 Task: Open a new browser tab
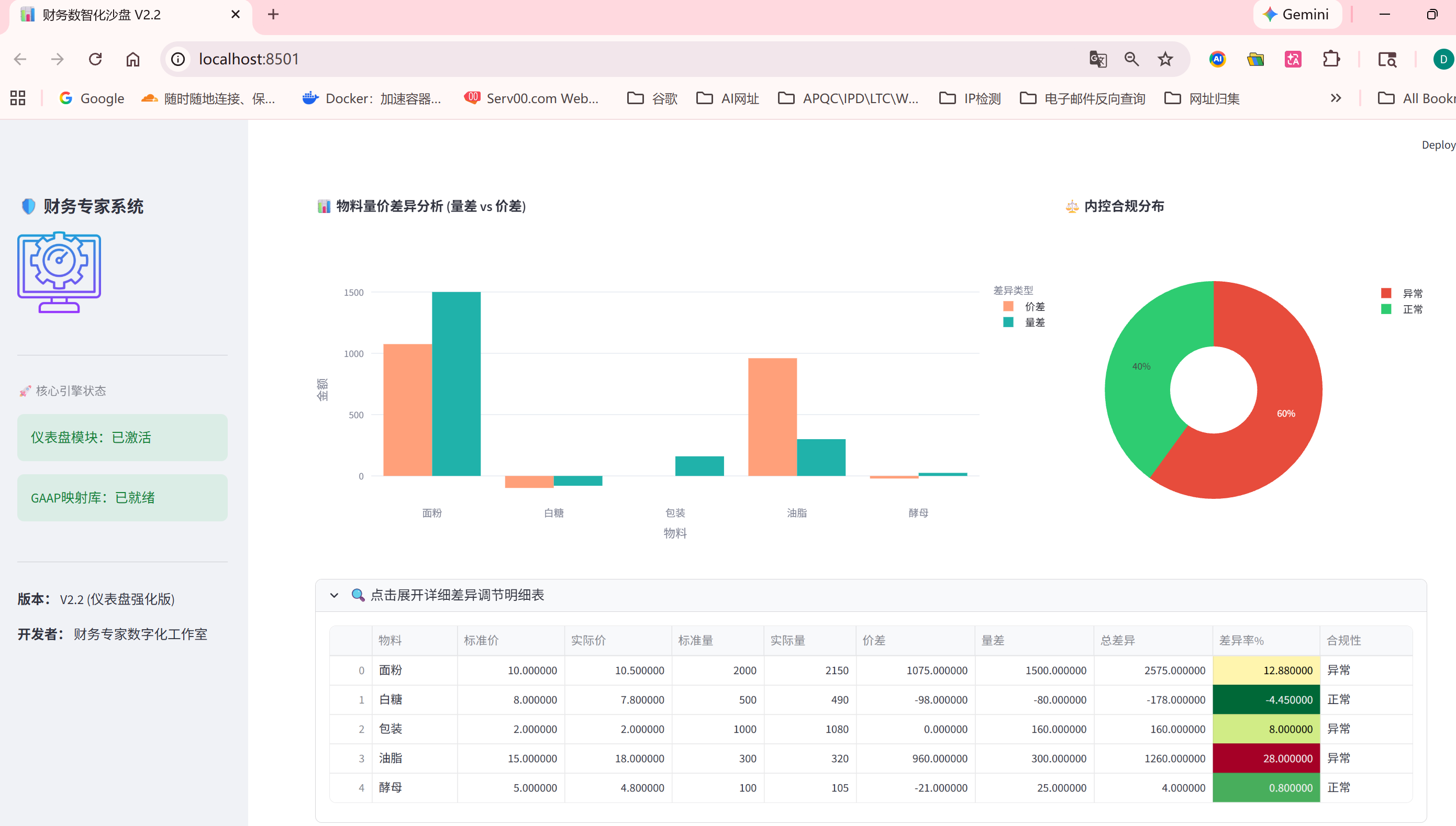pos(273,14)
